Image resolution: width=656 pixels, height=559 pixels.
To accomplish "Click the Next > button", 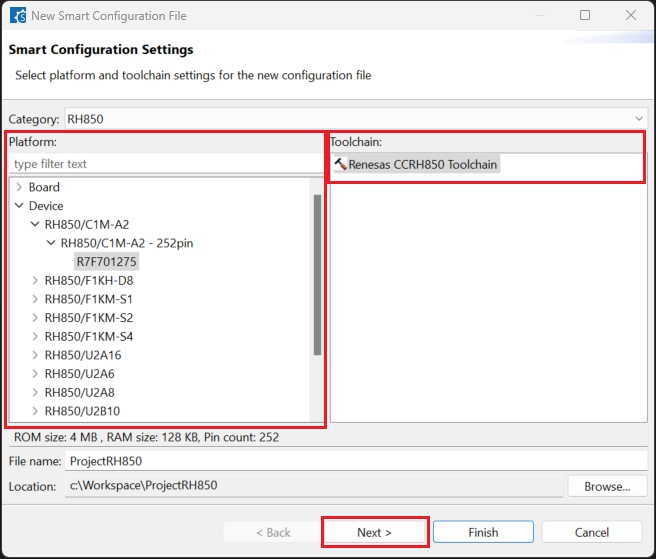I will tap(374, 532).
